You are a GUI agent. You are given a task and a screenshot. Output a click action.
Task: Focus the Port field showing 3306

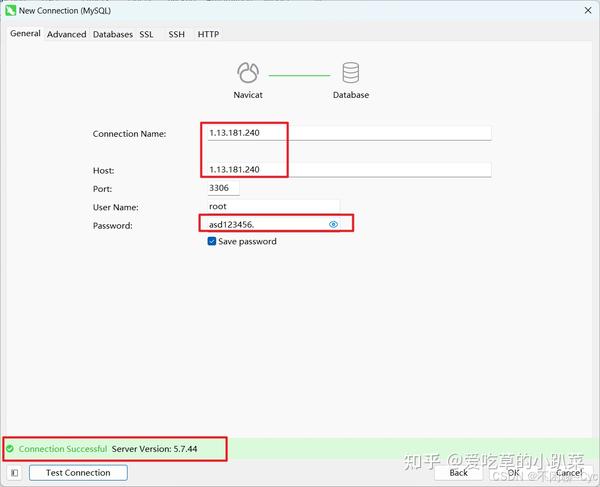point(223,188)
